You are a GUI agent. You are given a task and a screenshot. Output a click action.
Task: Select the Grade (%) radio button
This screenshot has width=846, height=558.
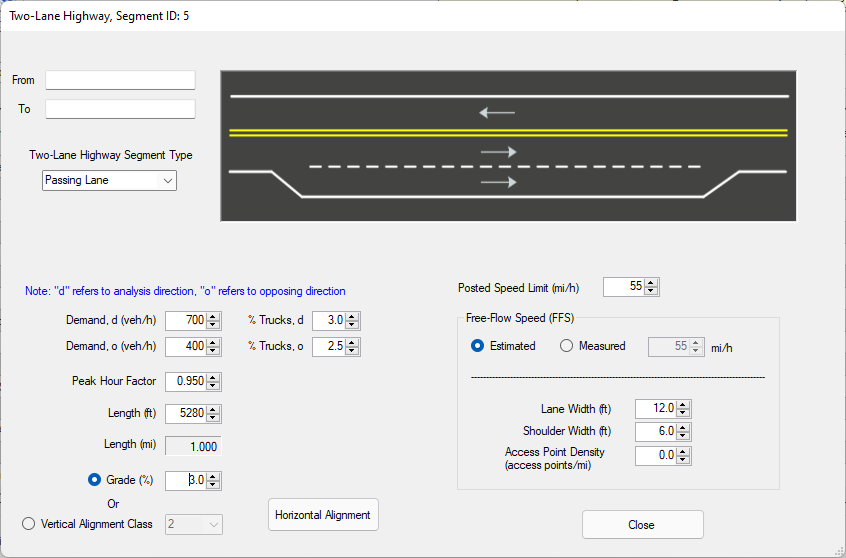(94, 480)
